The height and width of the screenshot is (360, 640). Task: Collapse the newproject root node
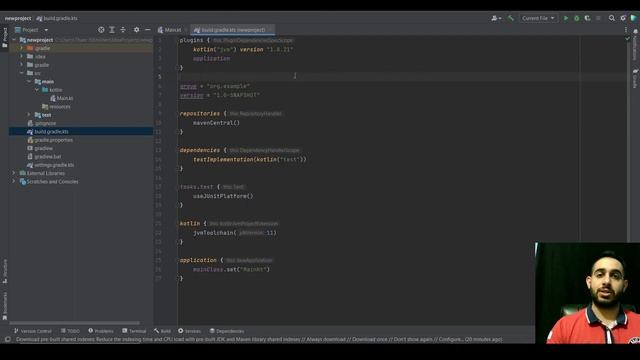point(15,40)
